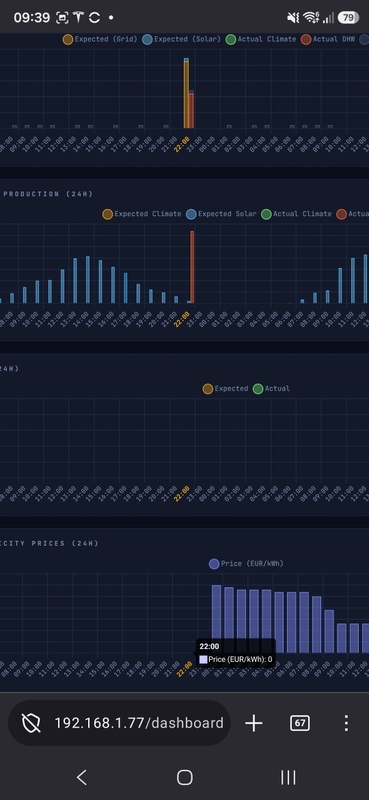Select the 192.168.1.77/dashboard address bar

119,723
